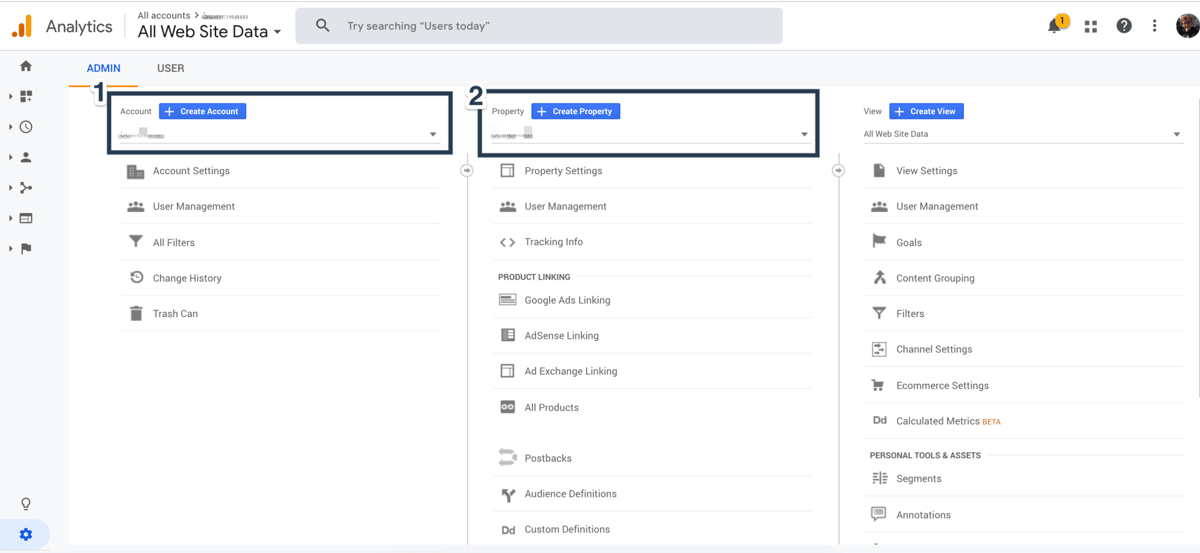
Task: Open the Google apps grid icon
Action: click(x=1090, y=26)
